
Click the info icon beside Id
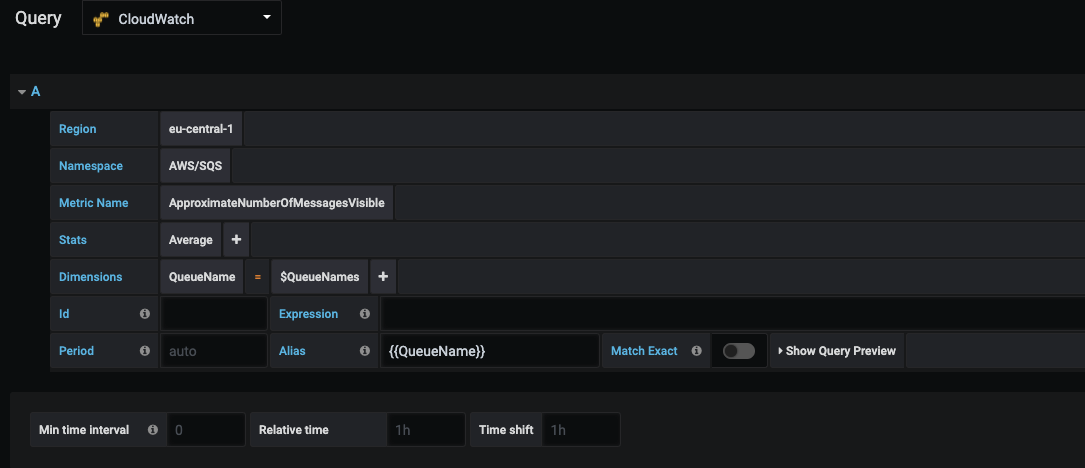[x=145, y=314]
